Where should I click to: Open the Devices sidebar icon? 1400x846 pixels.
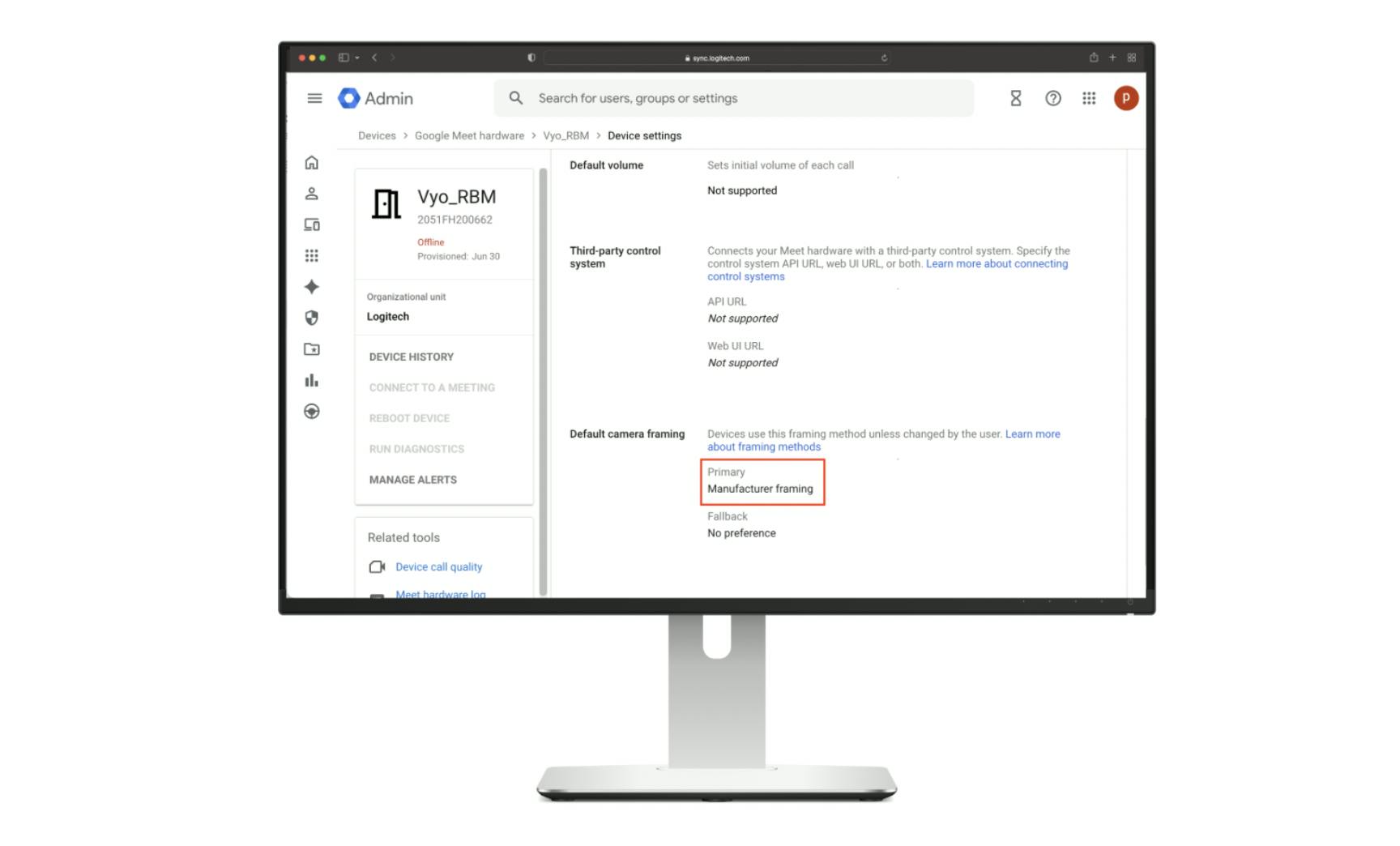pyautogui.click(x=312, y=224)
